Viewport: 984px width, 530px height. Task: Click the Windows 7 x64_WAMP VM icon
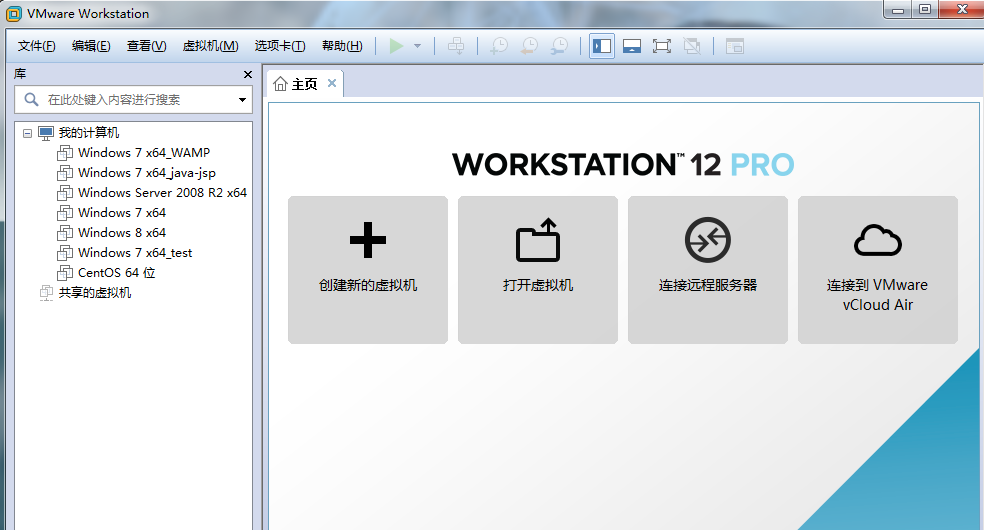coord(65,152)
